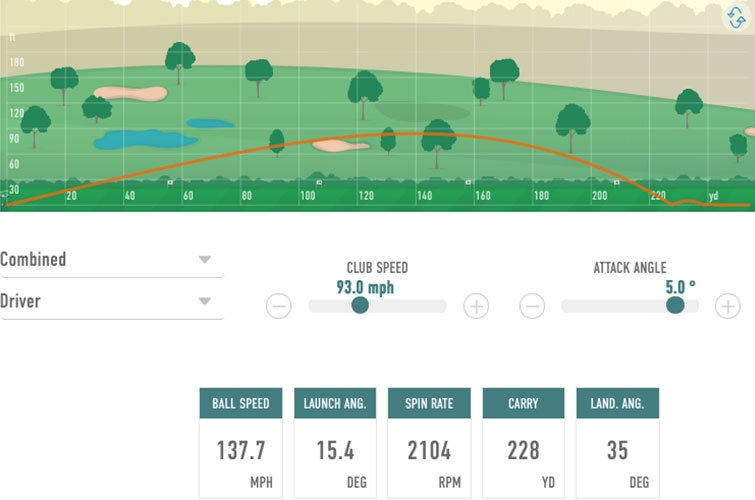
Task: Click the Ball Speed header tile
Action: tap(241, 403)
